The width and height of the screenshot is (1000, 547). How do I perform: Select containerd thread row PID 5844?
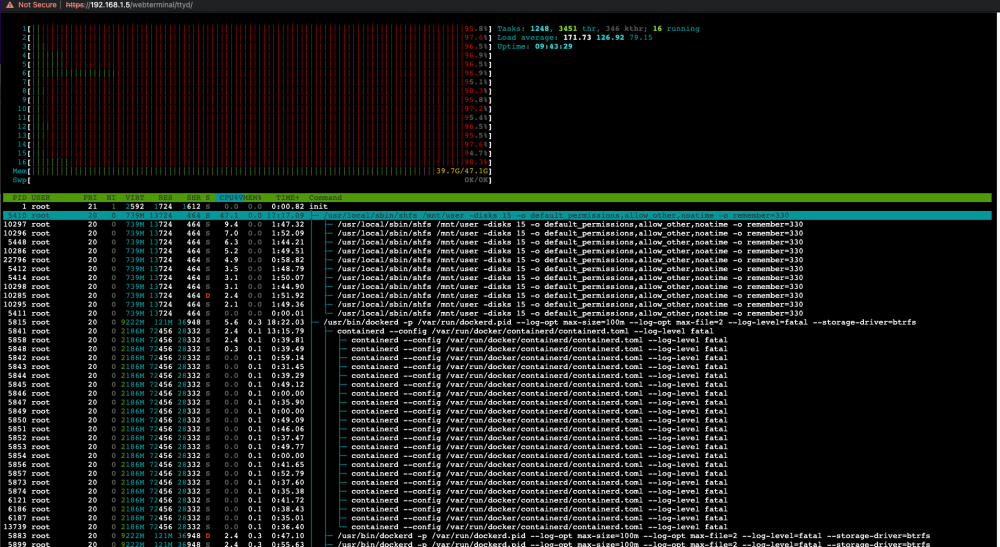[497, 376]
